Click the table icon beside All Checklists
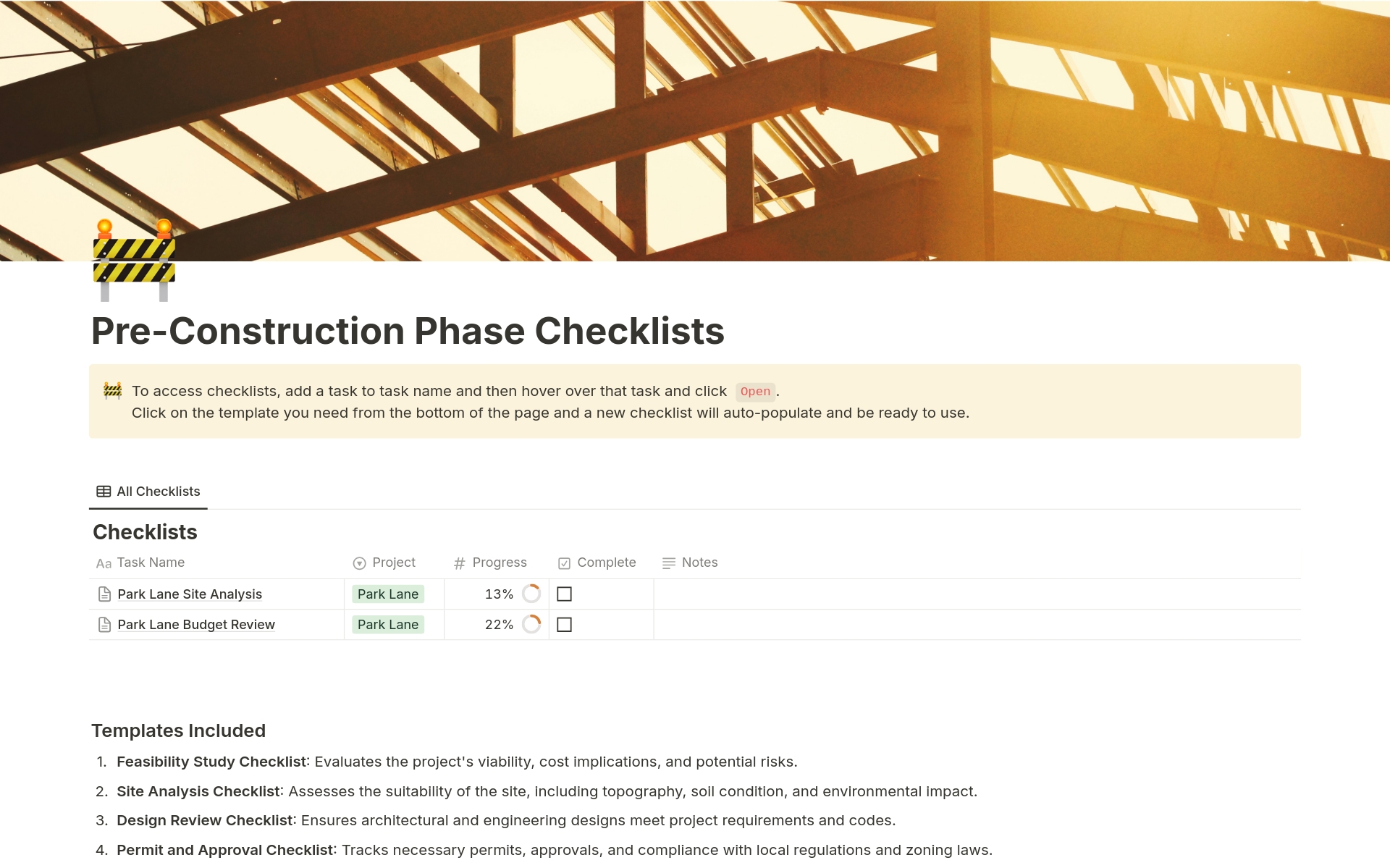Viewport: 1390px width, 868px height. pos(104,492)
